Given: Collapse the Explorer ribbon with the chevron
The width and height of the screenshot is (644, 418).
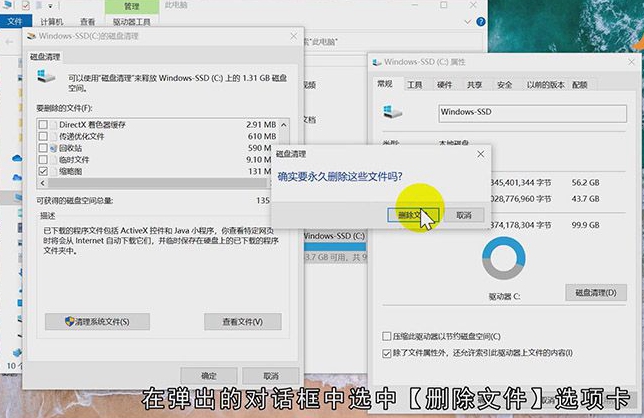Looking at the screenshot, I should pyautogui.click(x=467, y=21).
